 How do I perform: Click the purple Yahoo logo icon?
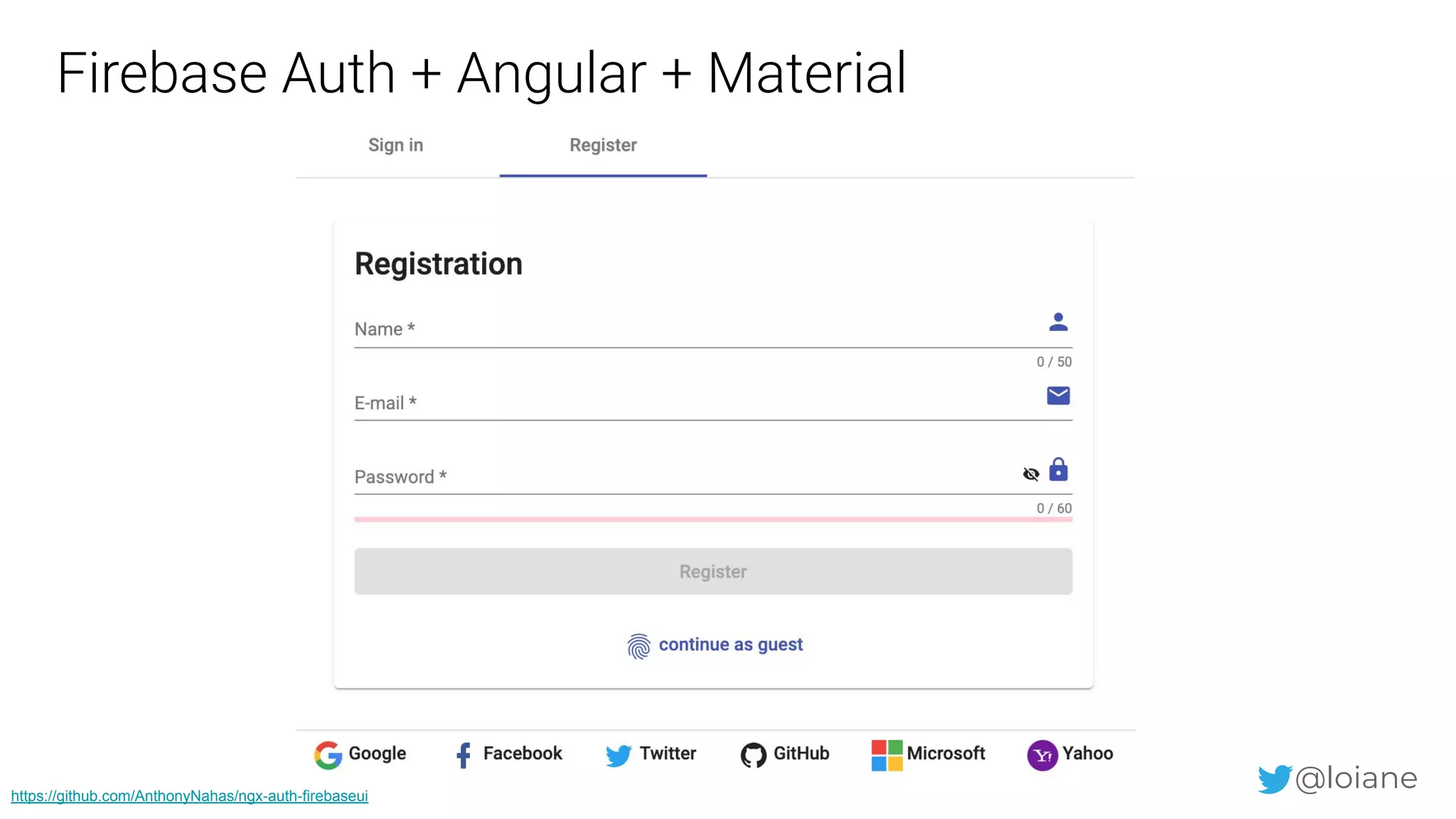coord(1042,755)
